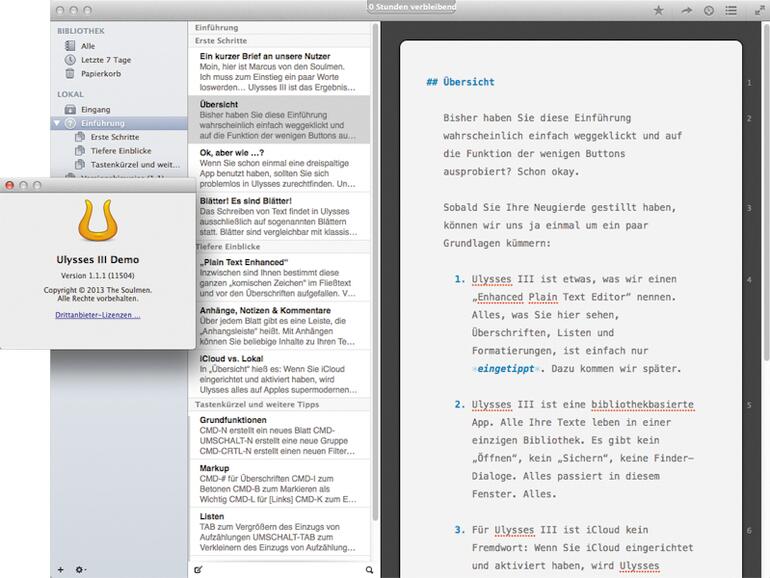Open the statistics clock icon in toolbar
The height and width of the screenshot is (578, 770).
[x=709, y=10]
